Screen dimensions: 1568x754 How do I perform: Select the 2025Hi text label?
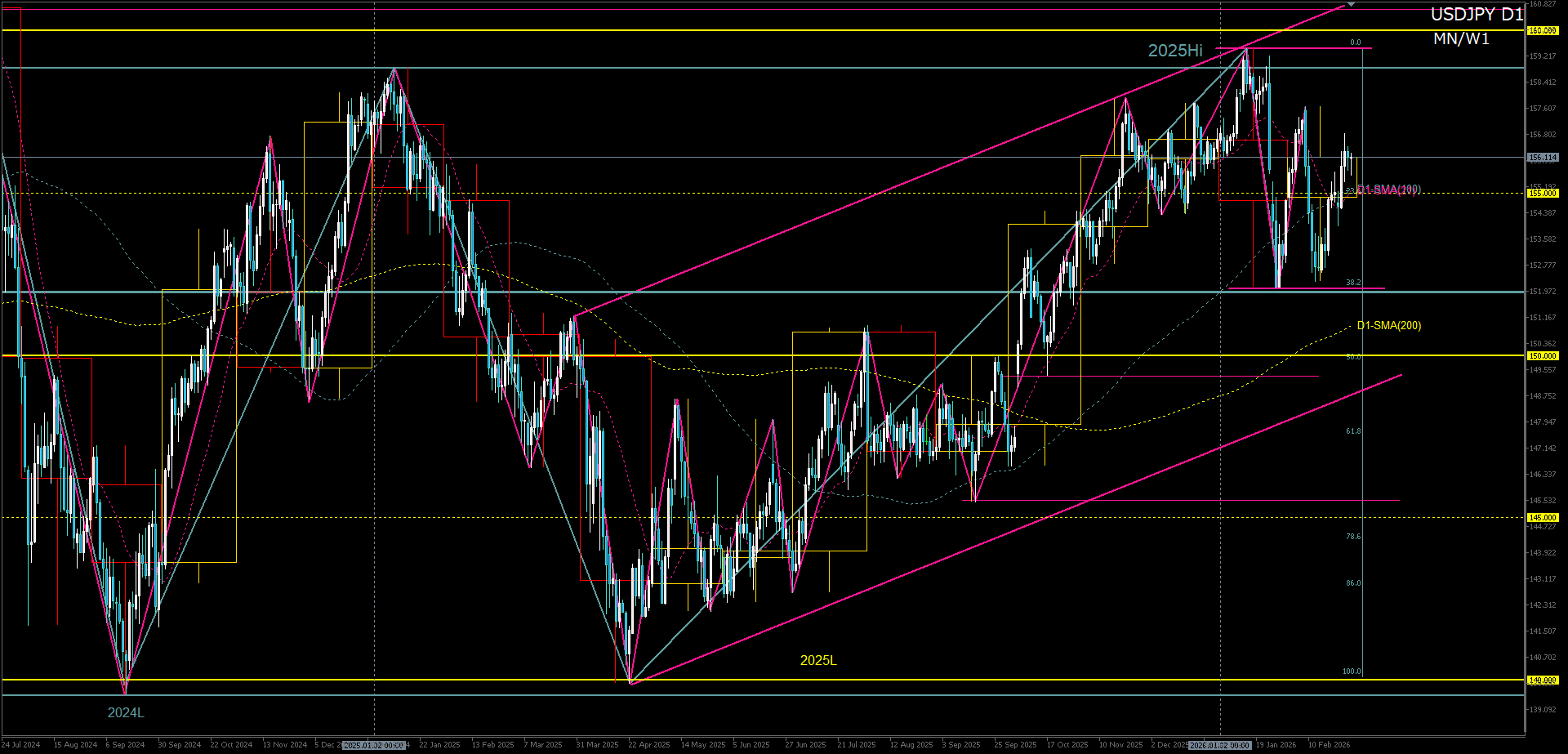coord(1175,51)
